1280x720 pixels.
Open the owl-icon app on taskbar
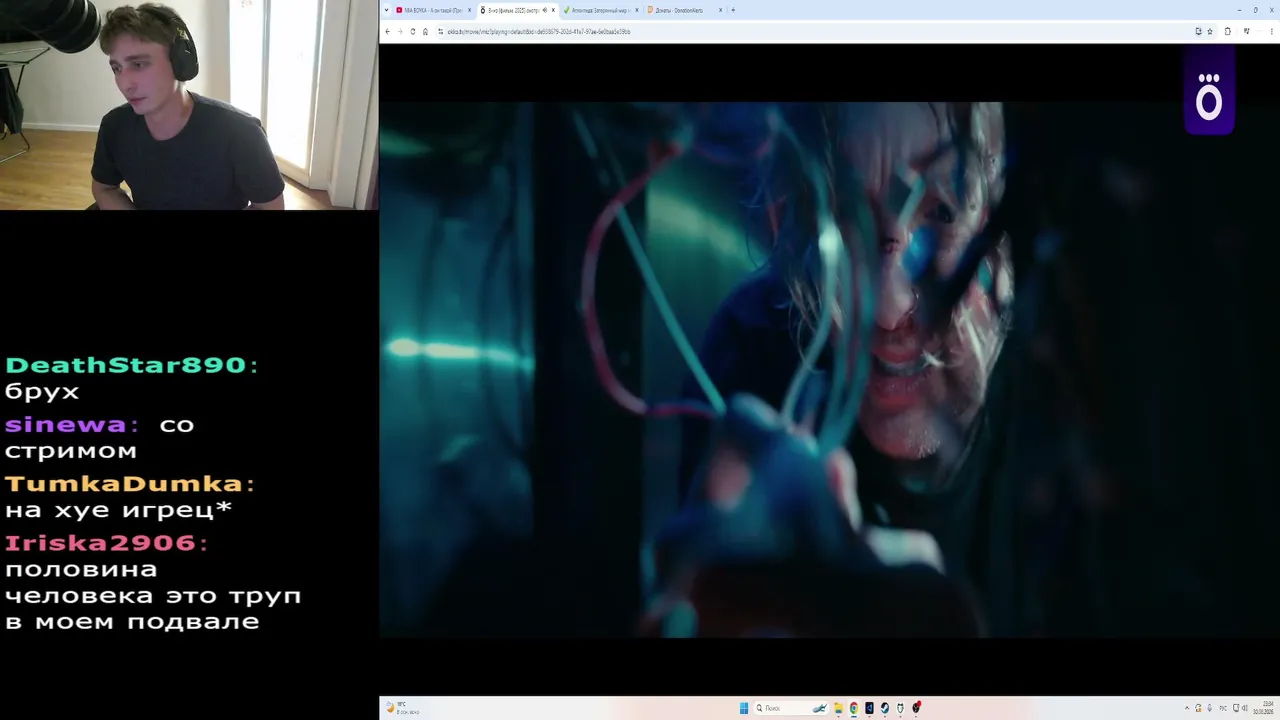coord(900,708)
